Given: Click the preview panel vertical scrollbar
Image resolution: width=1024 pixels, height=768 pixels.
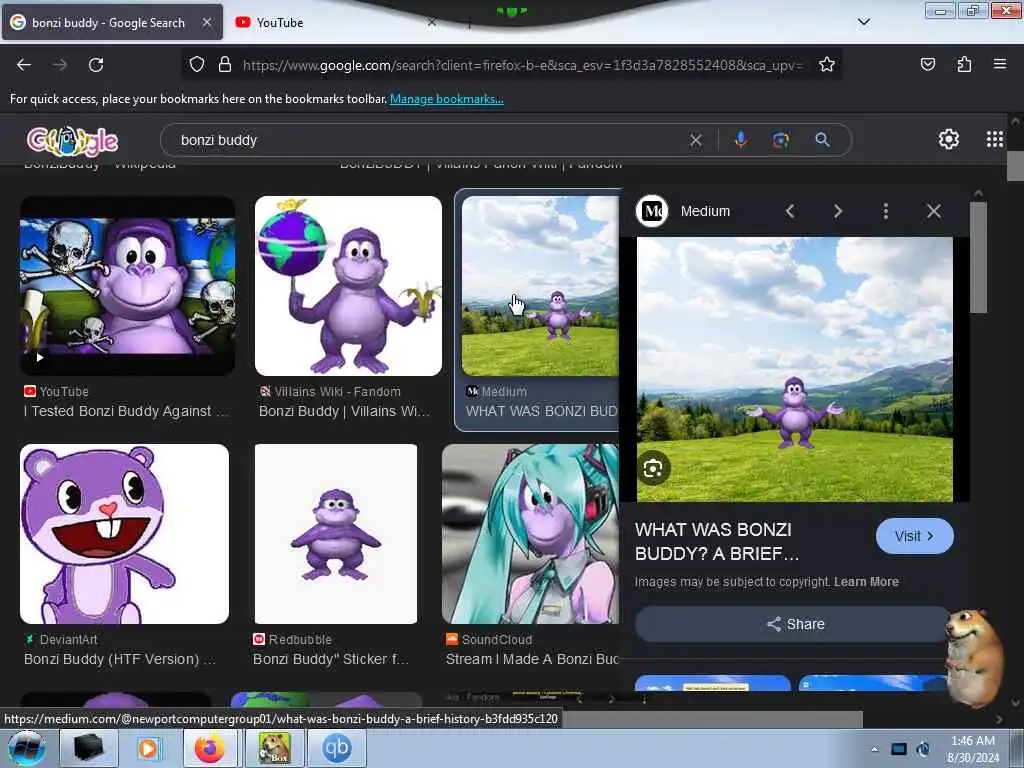Looking at the screenshot, I should tap(978, 257).
